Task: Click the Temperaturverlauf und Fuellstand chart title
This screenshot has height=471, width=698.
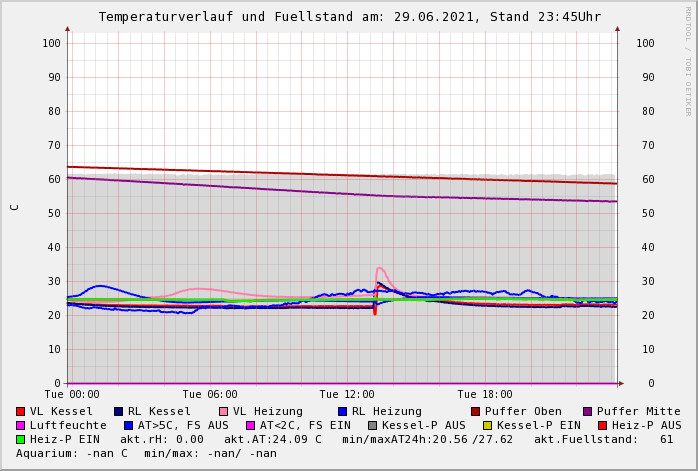Action: (x=349, y=17)
